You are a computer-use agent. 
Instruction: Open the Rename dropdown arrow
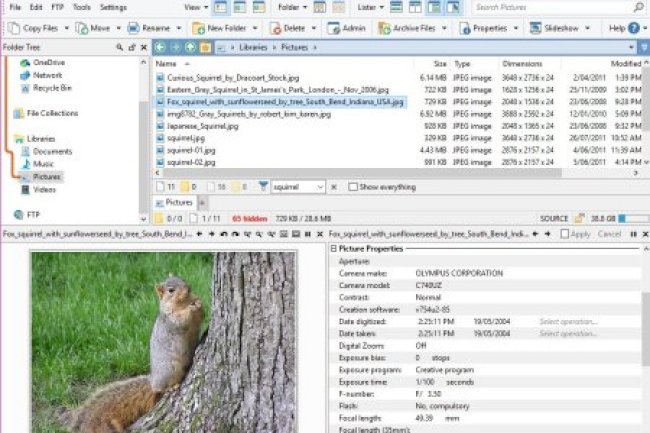click(x=179, y=28)
